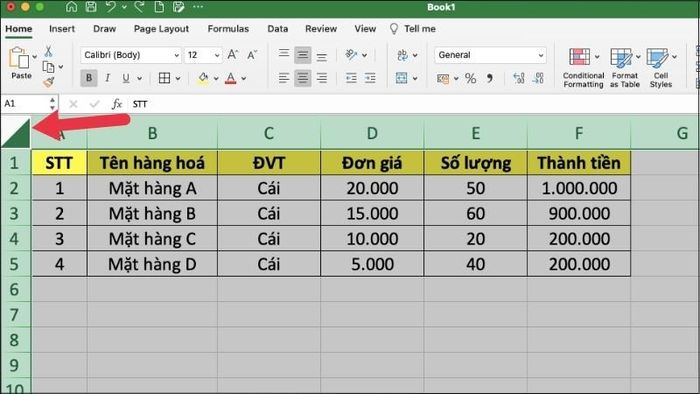Viewport: 700px width, 394px height.
Task: Toggle Italic formatting
Action: (108, 78)
